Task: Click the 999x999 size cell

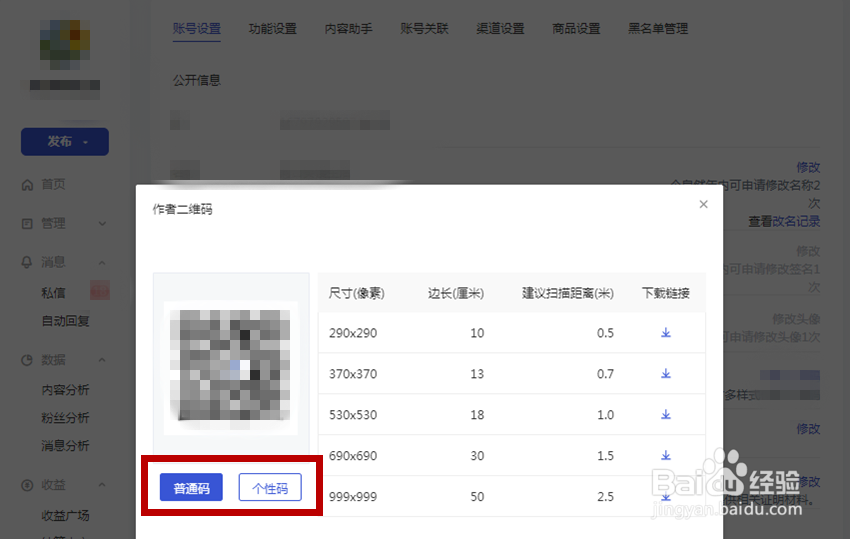Action: (x=353, y=497)
